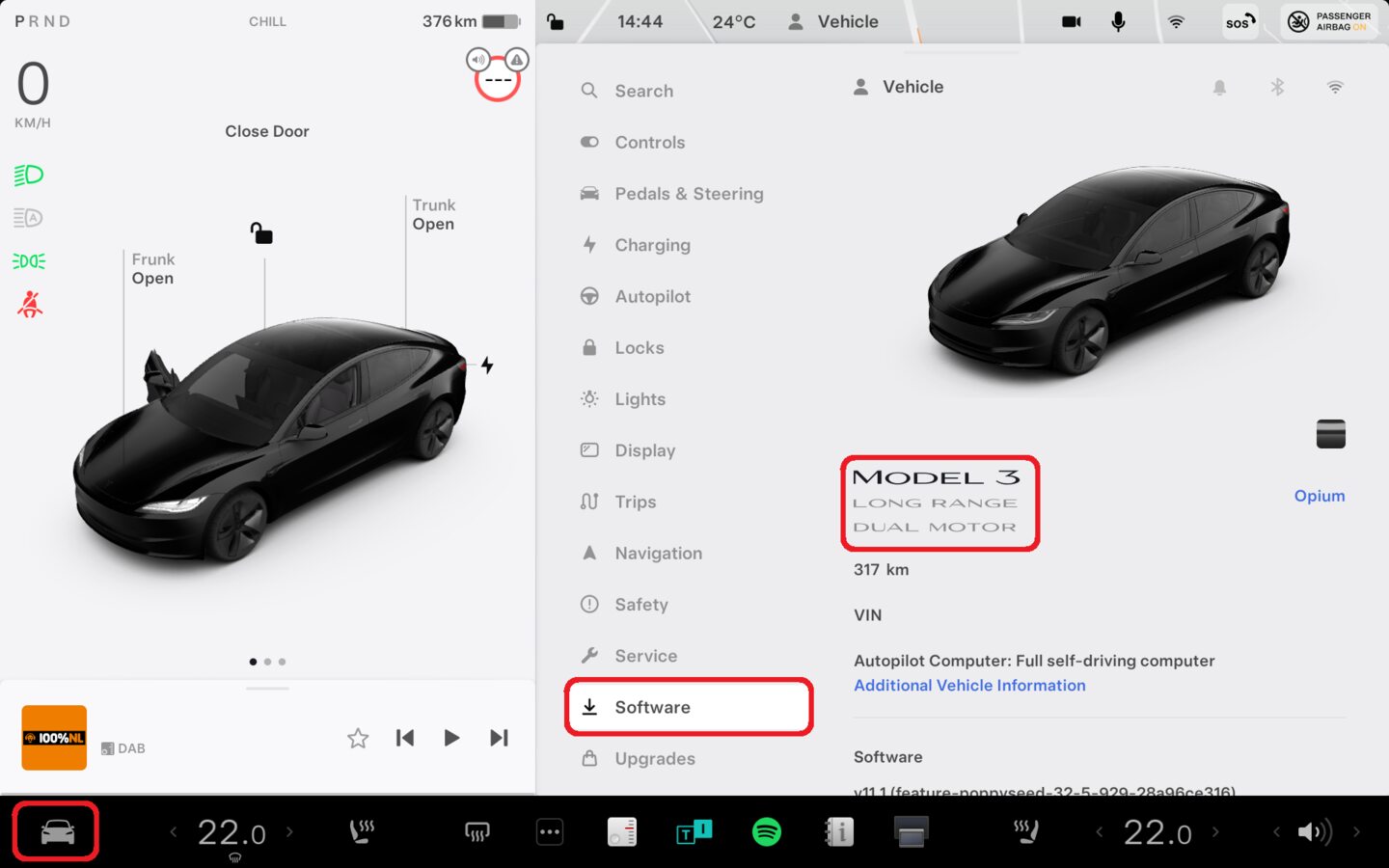
Task: Select Autopilot in the settings menu
Action: [652, 296]
